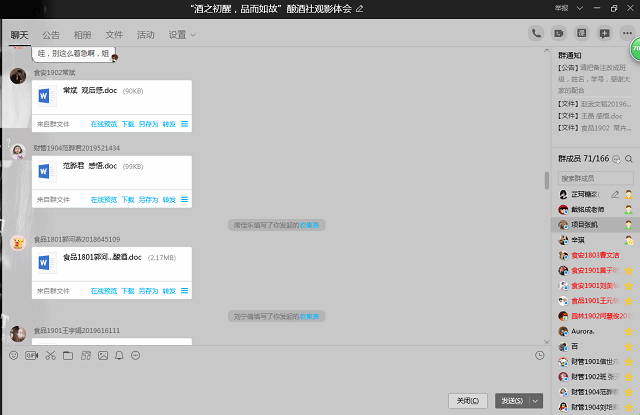
Task: Switch to the 公告 tab
Action: pos(51,35)
